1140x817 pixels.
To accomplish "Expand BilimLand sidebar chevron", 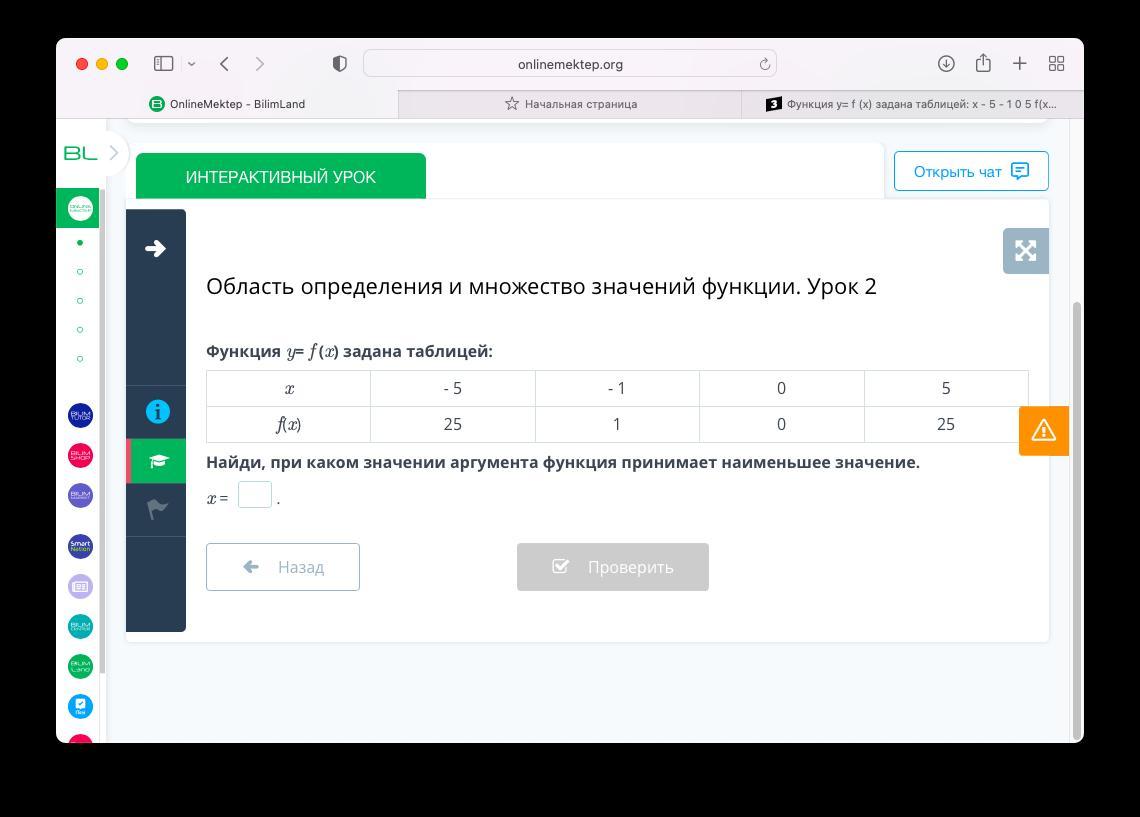I will 113,153.
